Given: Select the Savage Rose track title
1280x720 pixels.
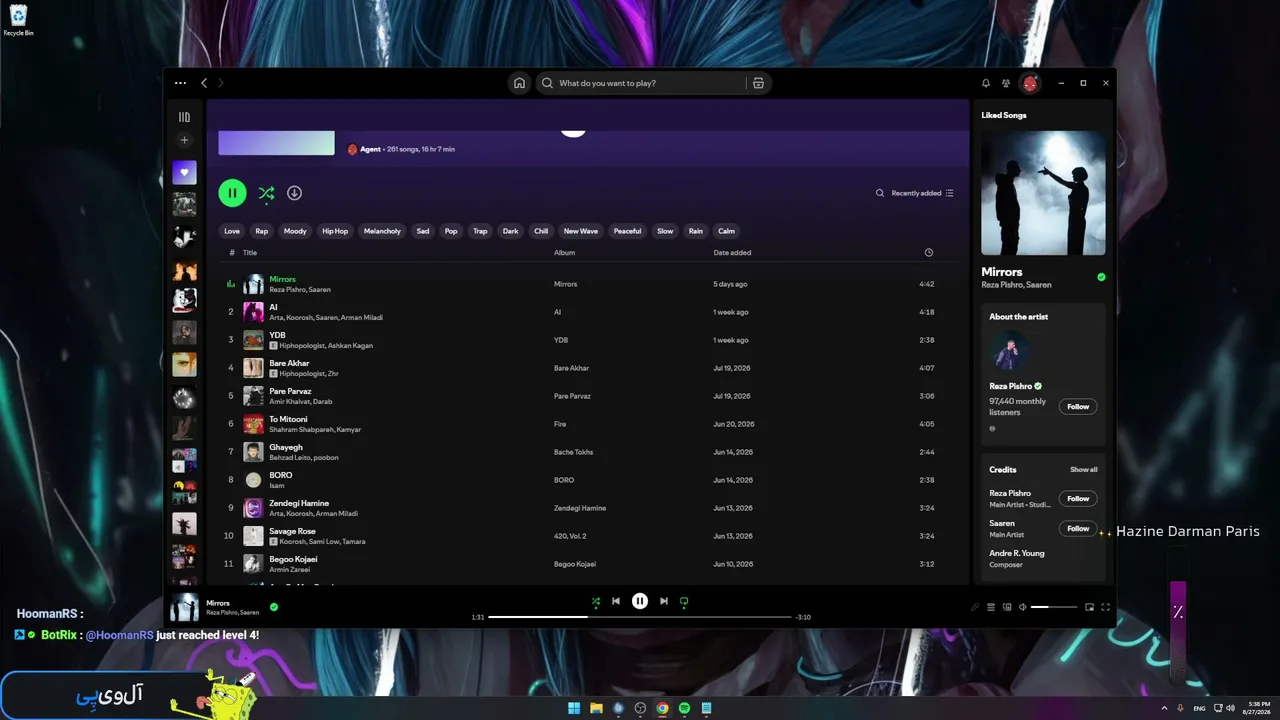Looking at the screenshot, I should point(292,531).
